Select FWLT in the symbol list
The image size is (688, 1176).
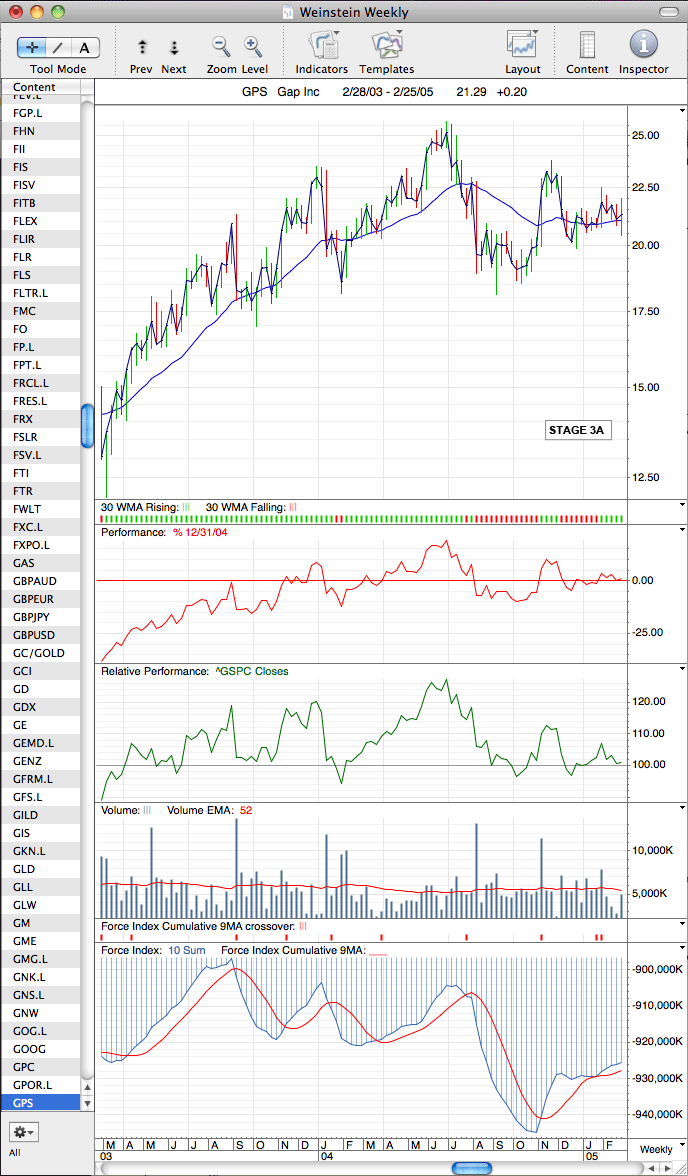click(x=41, y=508)
